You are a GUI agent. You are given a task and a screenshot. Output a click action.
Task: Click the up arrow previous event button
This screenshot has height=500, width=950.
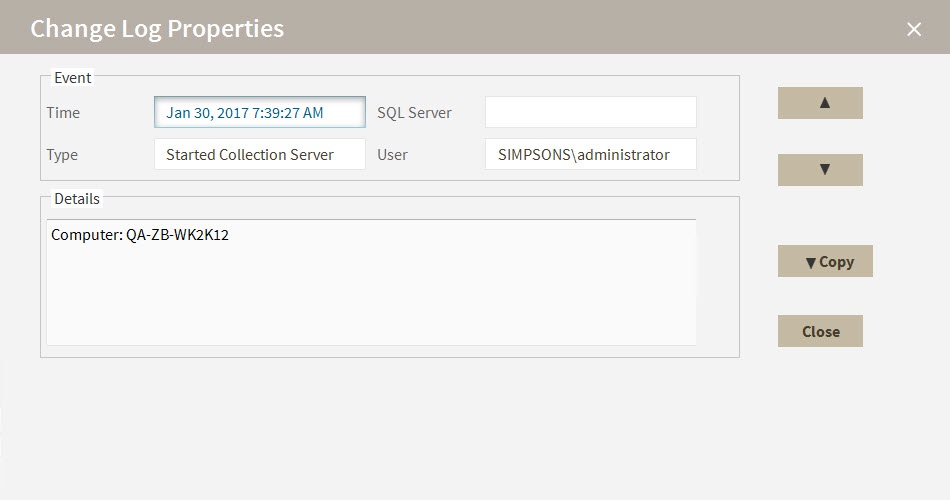pyautogui.click(x=820, y=103)
